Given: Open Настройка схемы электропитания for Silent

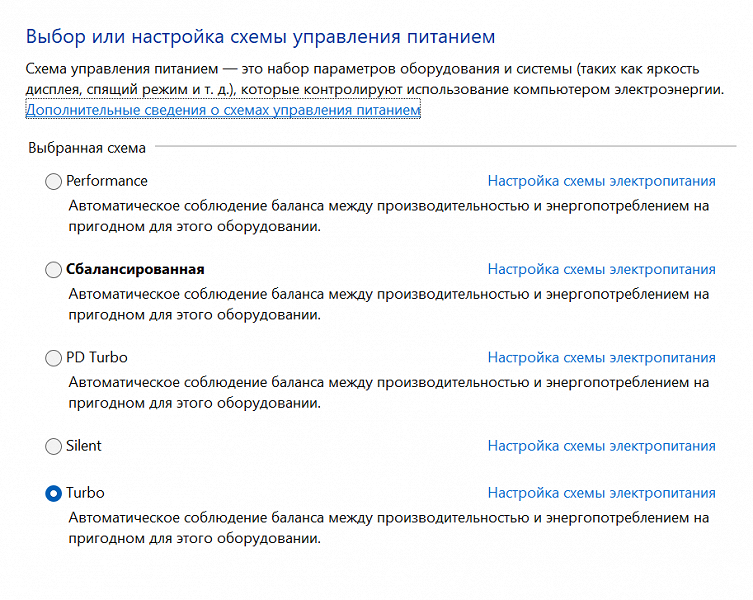Looking at the screenshot, I should point(601,446).
